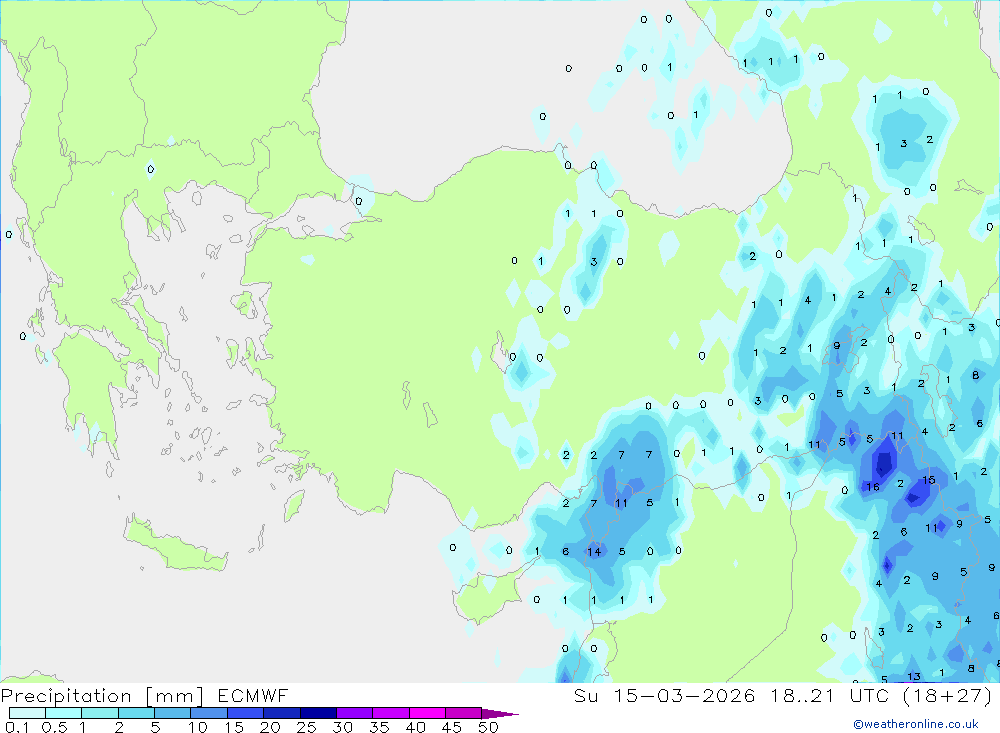Click the 30–35 mm violet legend swatch
The height and width of the screenshot is (733, 1000).
point(354,713)
